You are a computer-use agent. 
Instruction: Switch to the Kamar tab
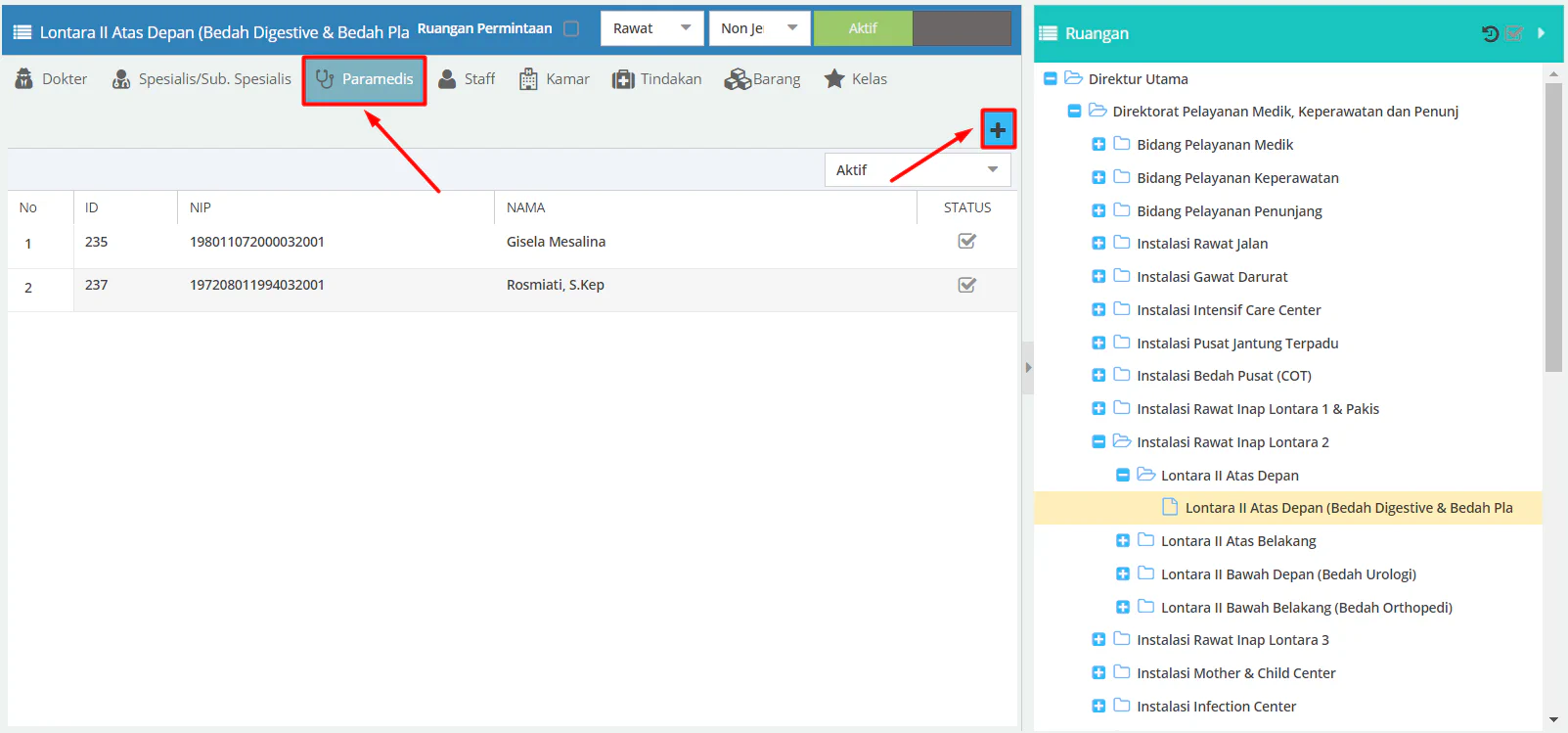point(555,79)
